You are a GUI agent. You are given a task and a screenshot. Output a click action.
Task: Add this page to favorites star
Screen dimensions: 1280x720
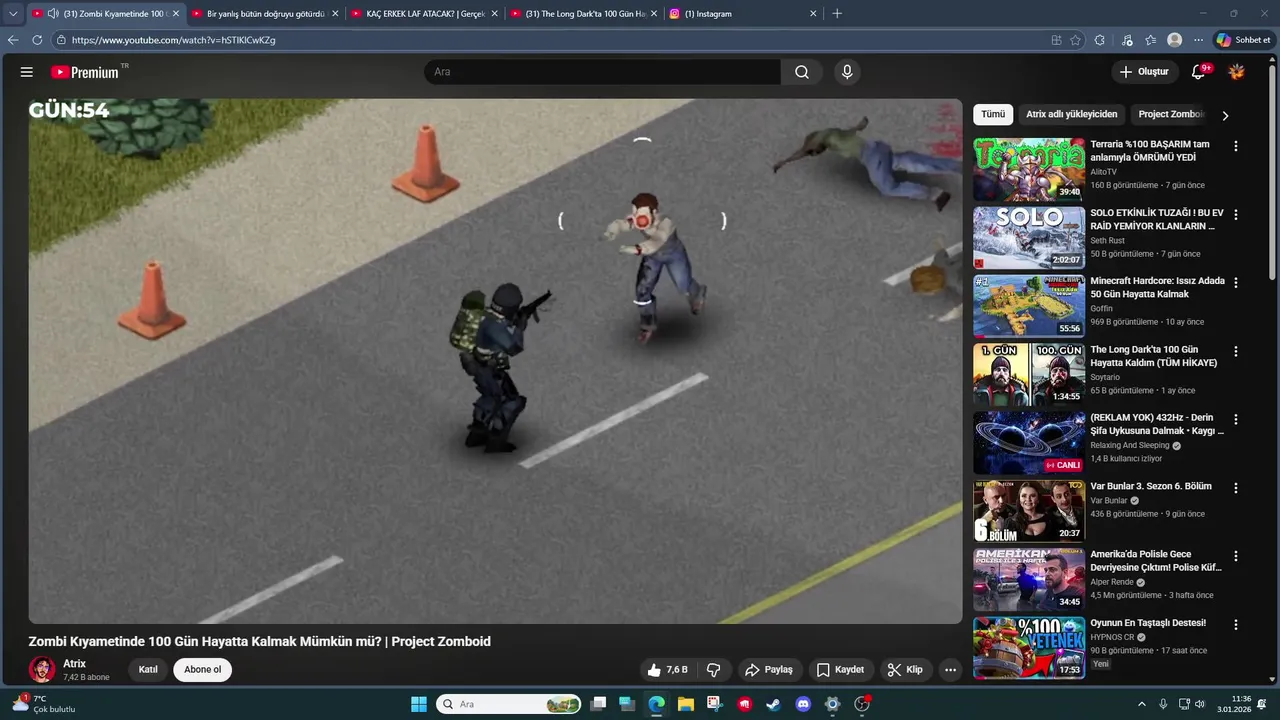coord(1076,40)
